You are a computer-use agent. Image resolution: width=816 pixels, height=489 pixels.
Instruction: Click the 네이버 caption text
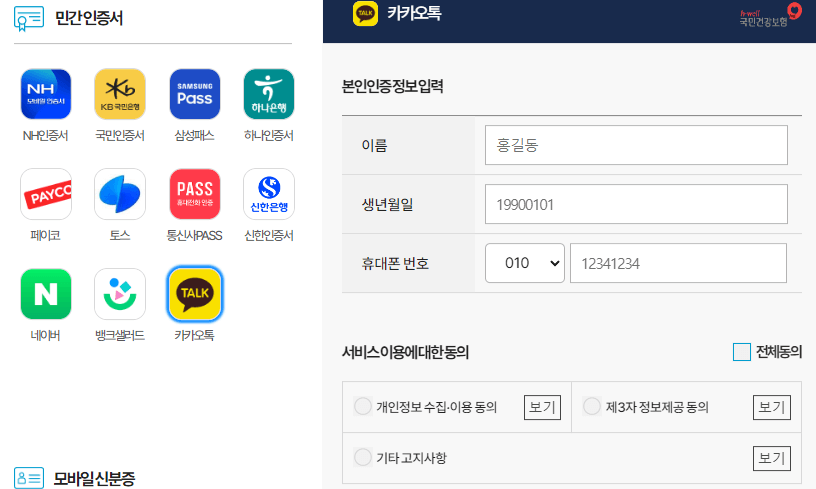46,336
